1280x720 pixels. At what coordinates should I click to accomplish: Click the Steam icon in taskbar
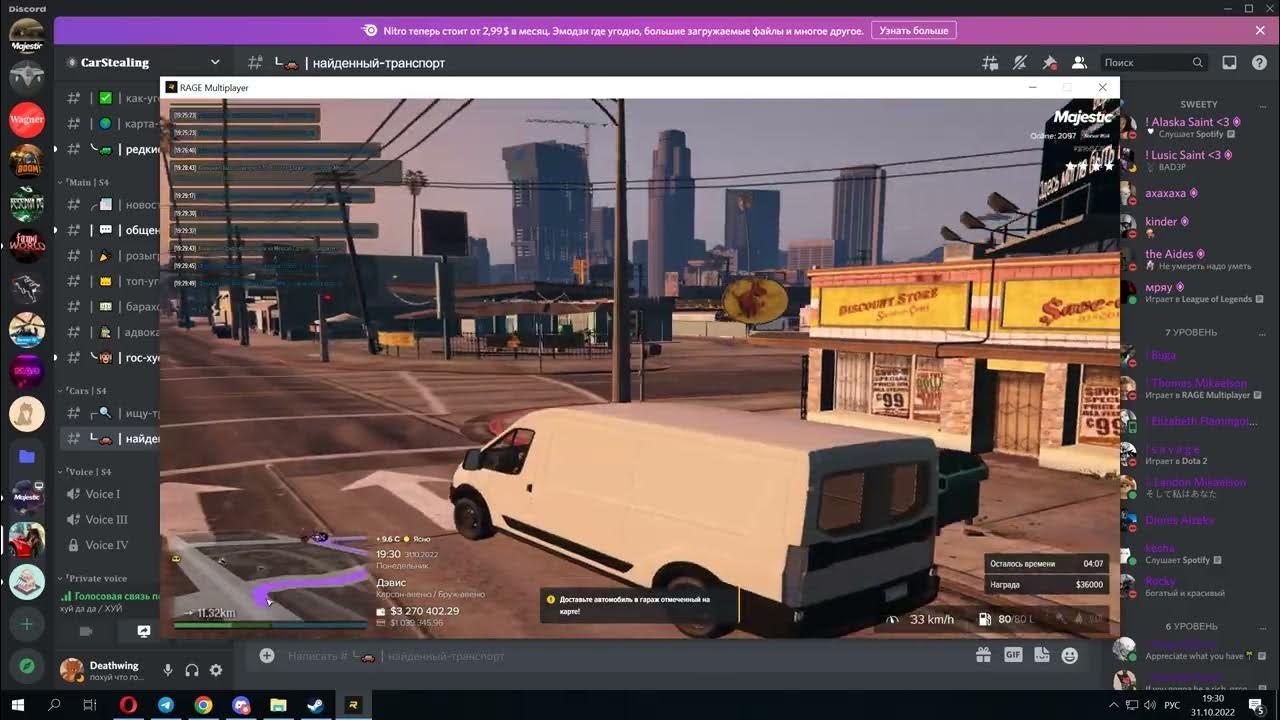click(x=315, y=705)
